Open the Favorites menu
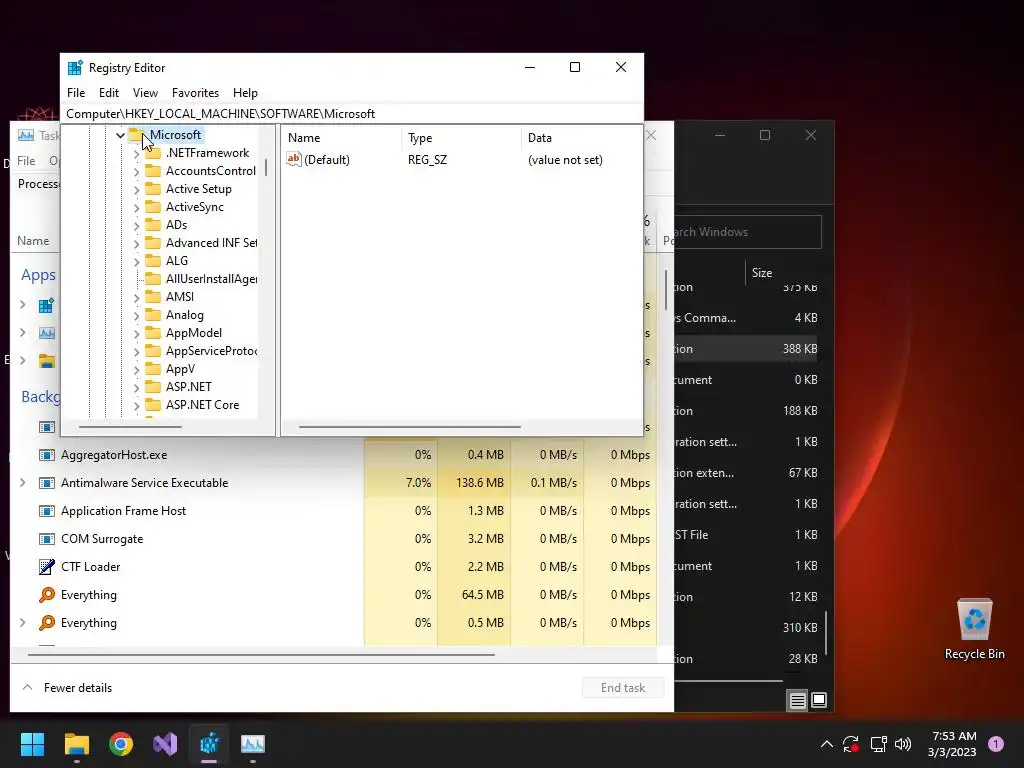The width and height of the screenshot is (1024, 768). [195, 93]
